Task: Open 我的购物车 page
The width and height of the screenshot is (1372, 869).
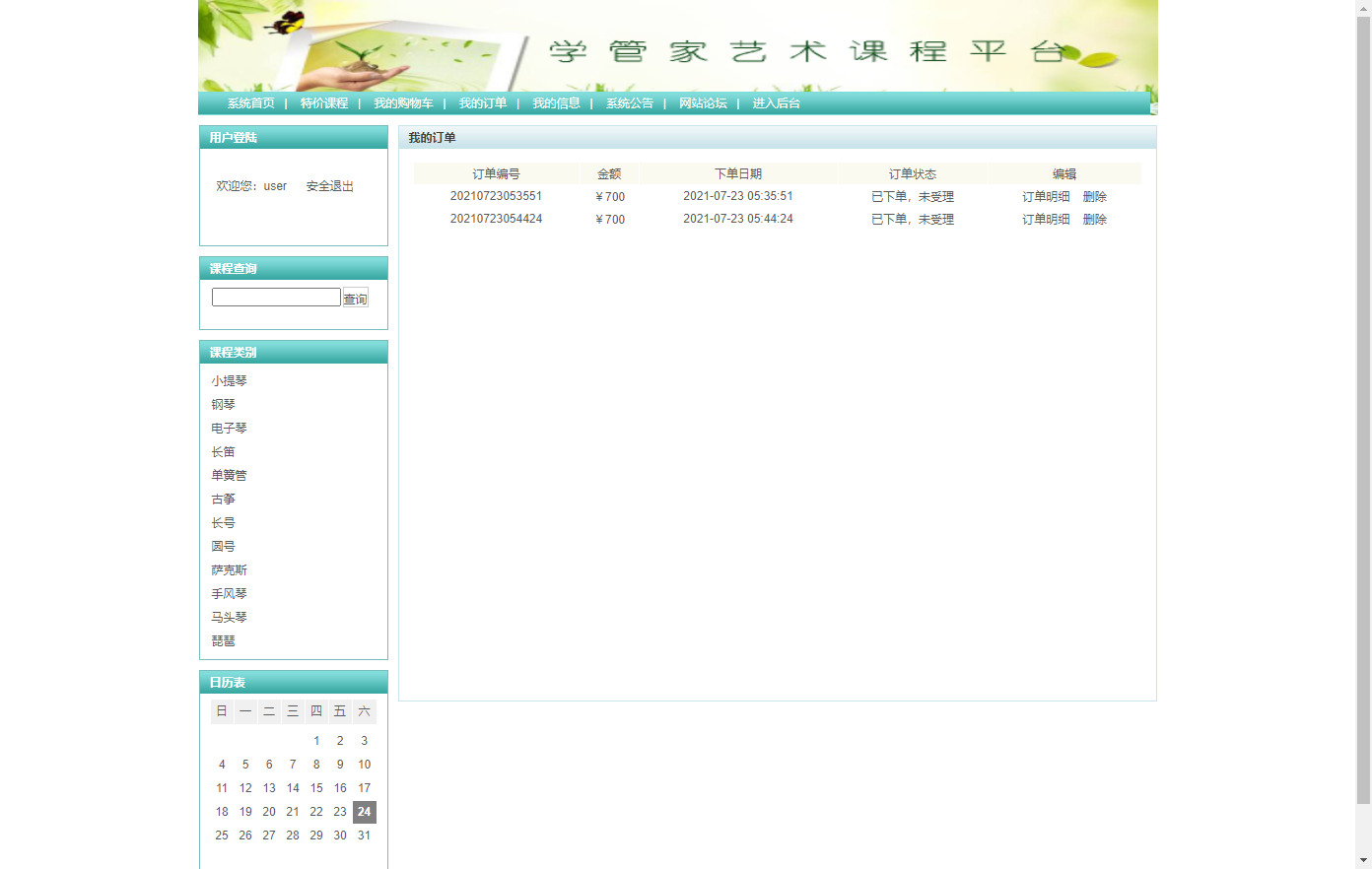Action: tap(403, 103)
